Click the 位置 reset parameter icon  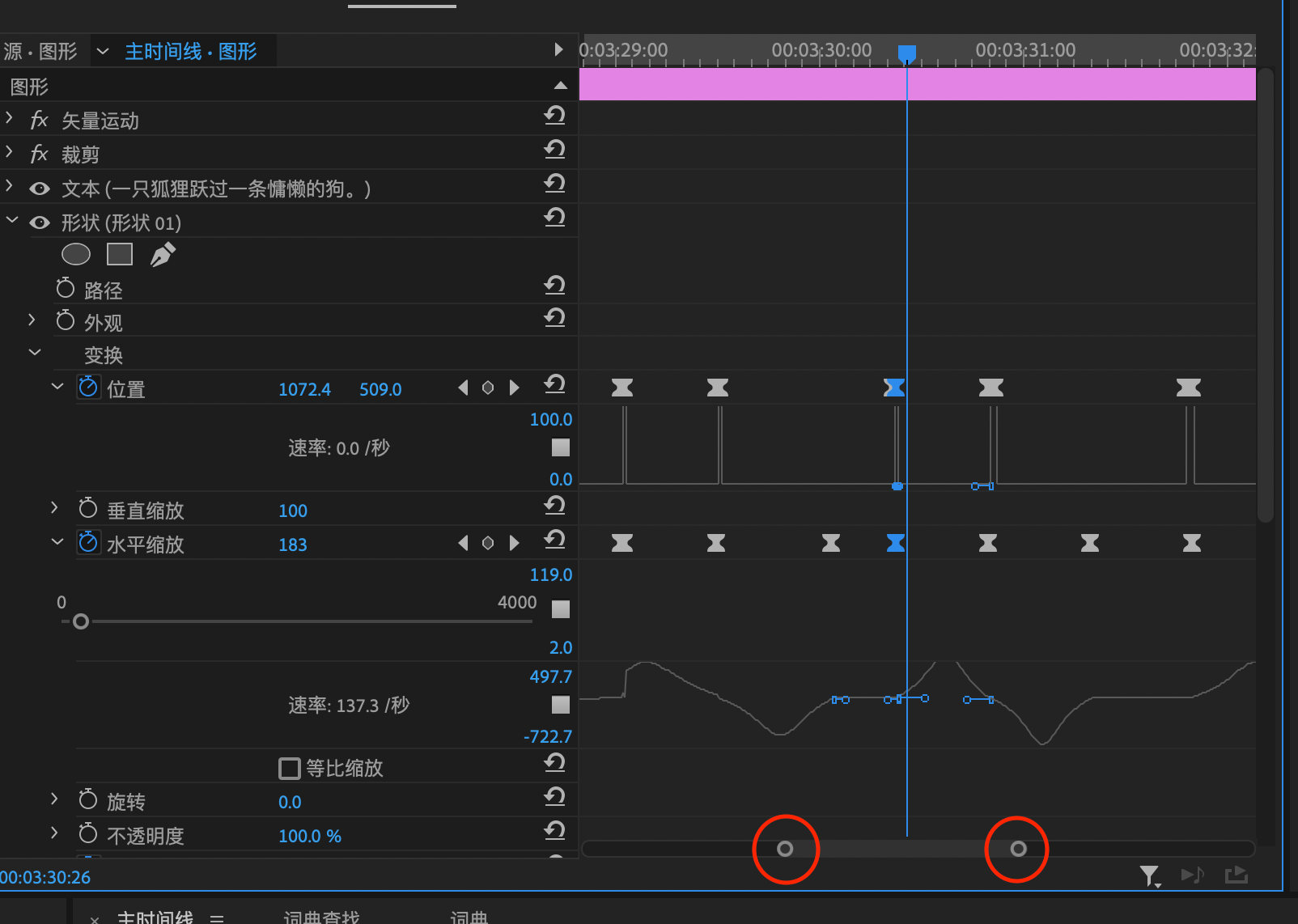[x=554, y=386]
